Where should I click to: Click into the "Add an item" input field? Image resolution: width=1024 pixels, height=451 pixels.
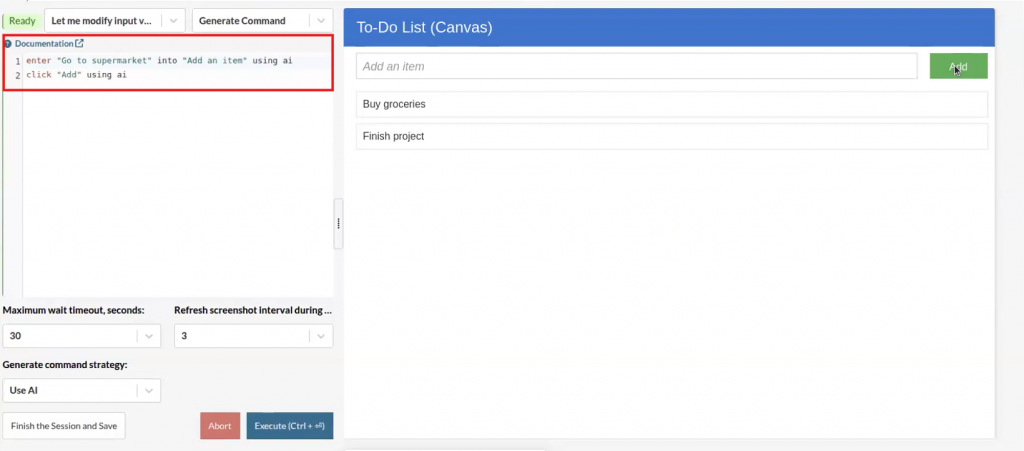click(636, 67)
